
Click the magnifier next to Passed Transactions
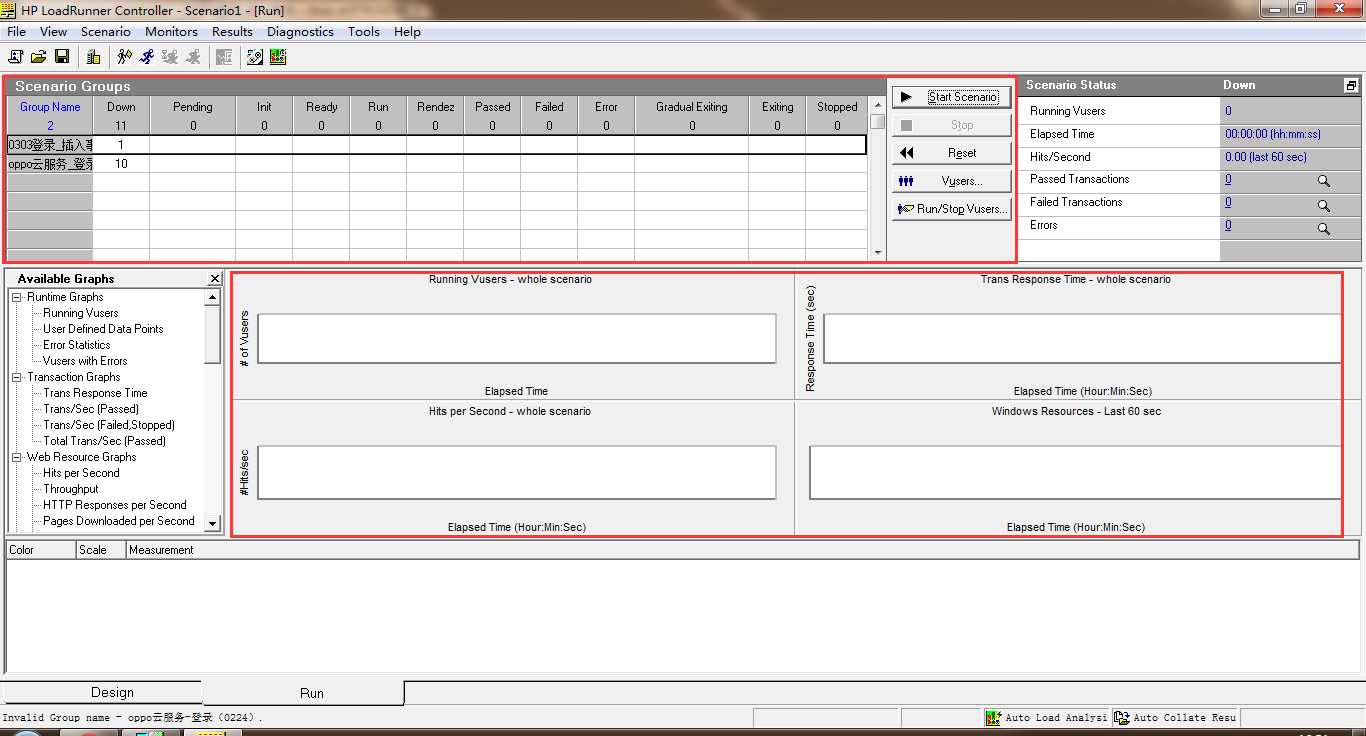pyautogui.click(x=1323, y=182)
